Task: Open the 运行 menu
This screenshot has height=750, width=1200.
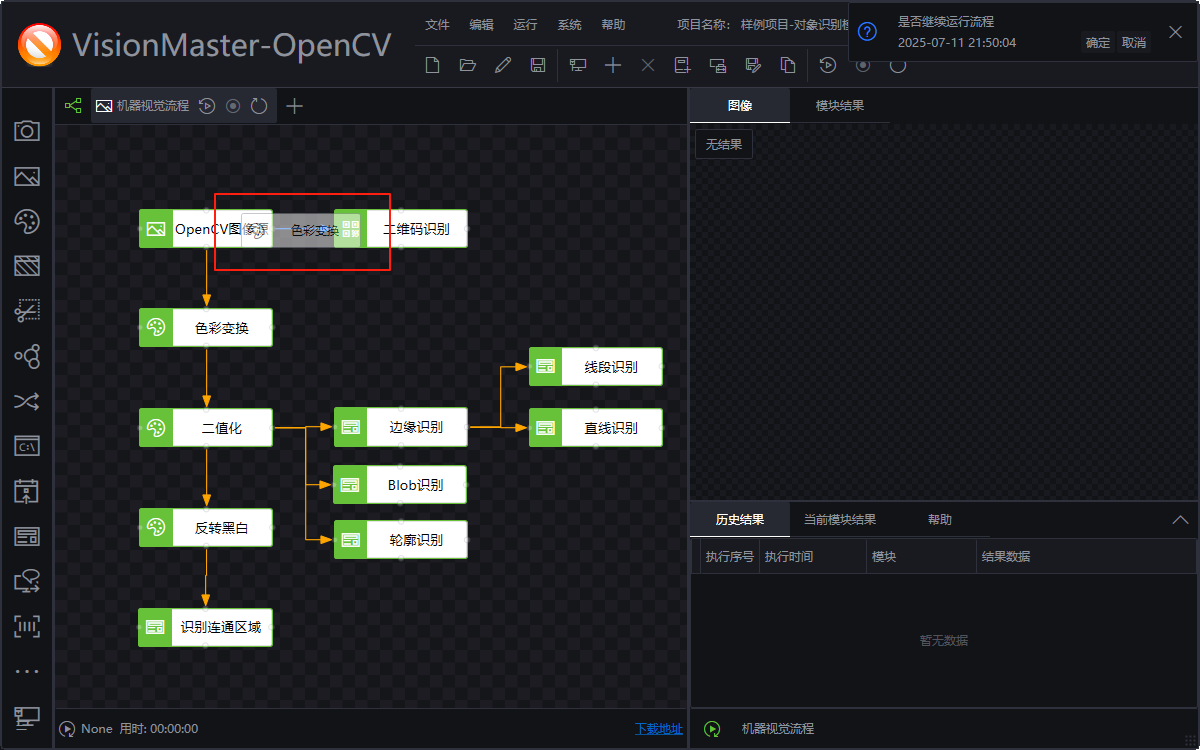Action: [525, 24]
